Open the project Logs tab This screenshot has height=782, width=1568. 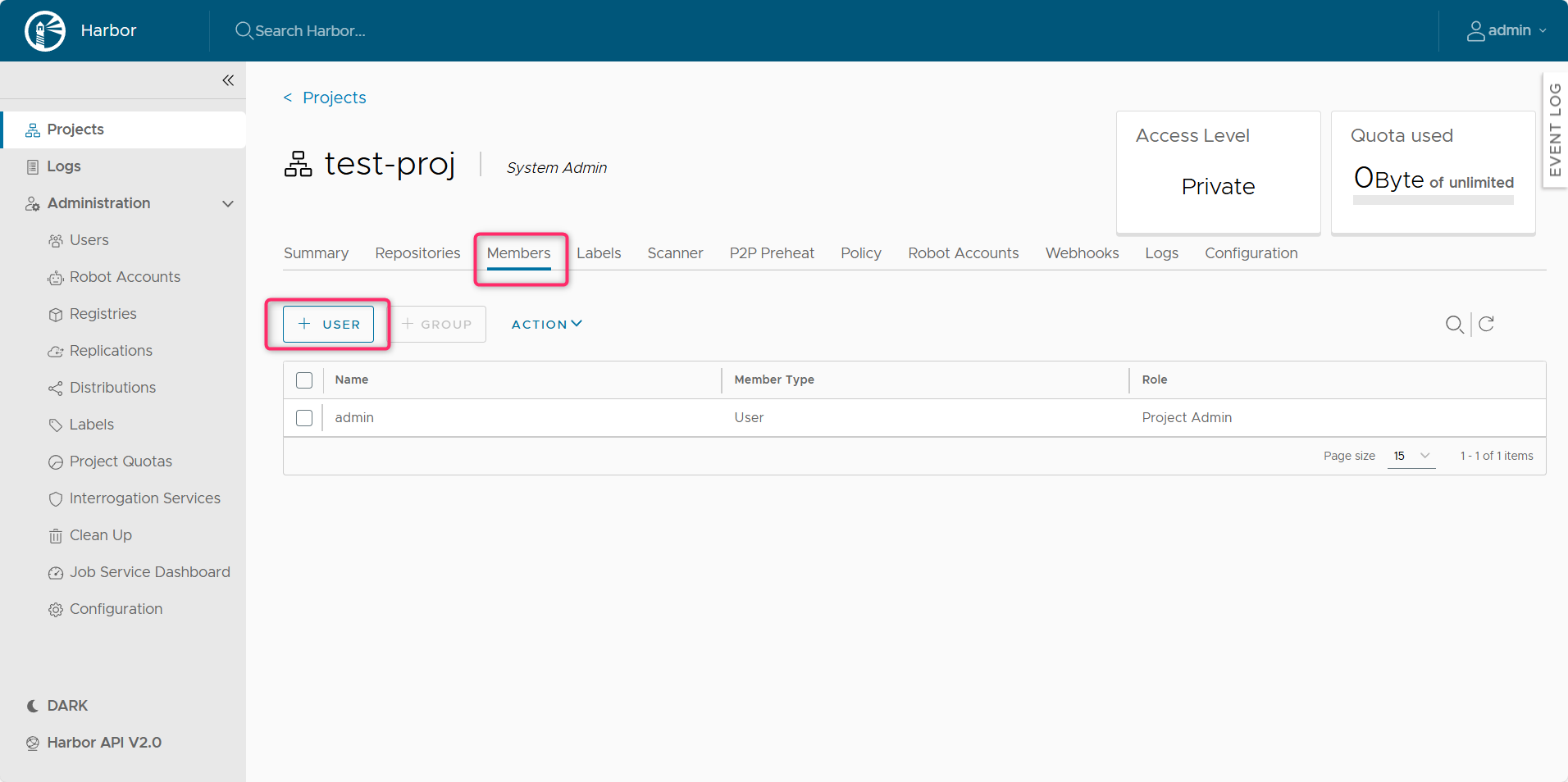[1162, 253]
